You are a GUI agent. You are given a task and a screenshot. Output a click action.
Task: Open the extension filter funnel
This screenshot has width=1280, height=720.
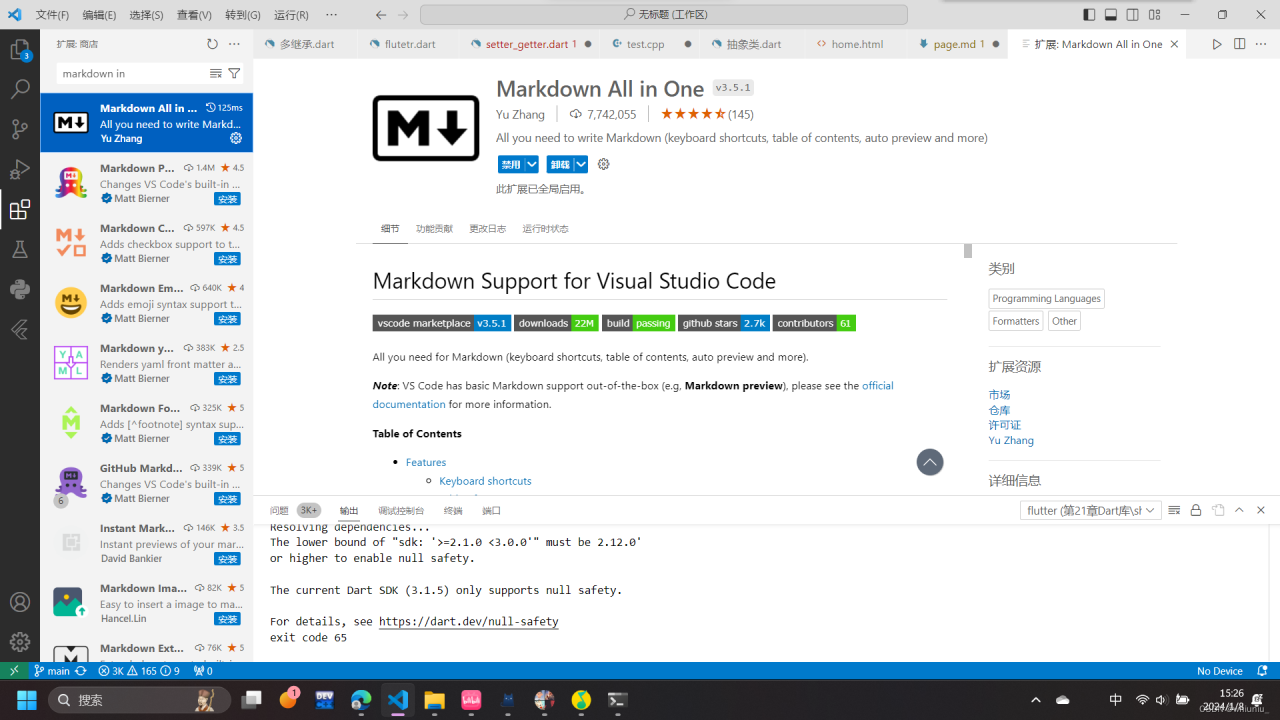tap(234, 74)
